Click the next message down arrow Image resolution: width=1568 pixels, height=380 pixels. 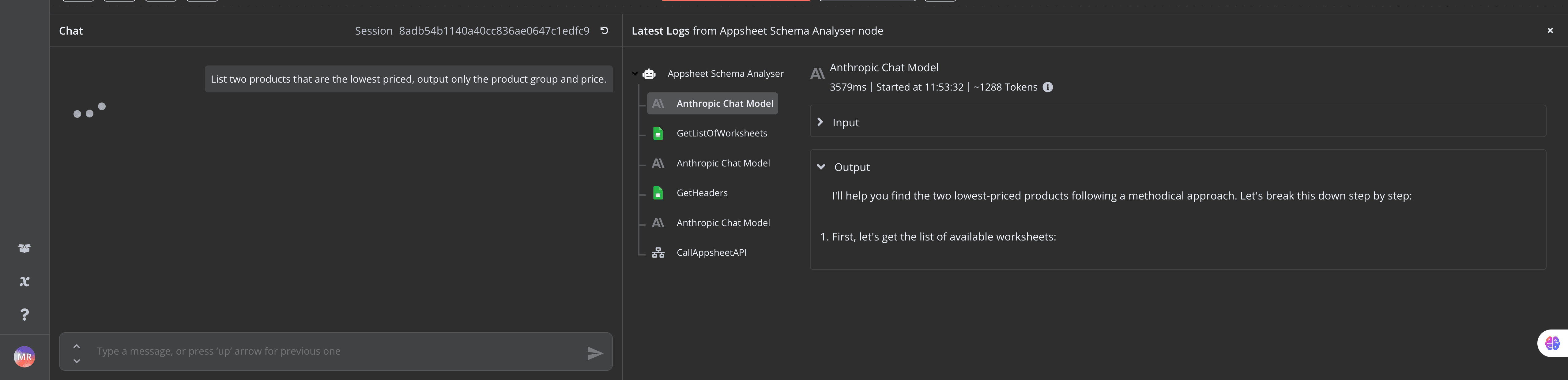[77, 360]
